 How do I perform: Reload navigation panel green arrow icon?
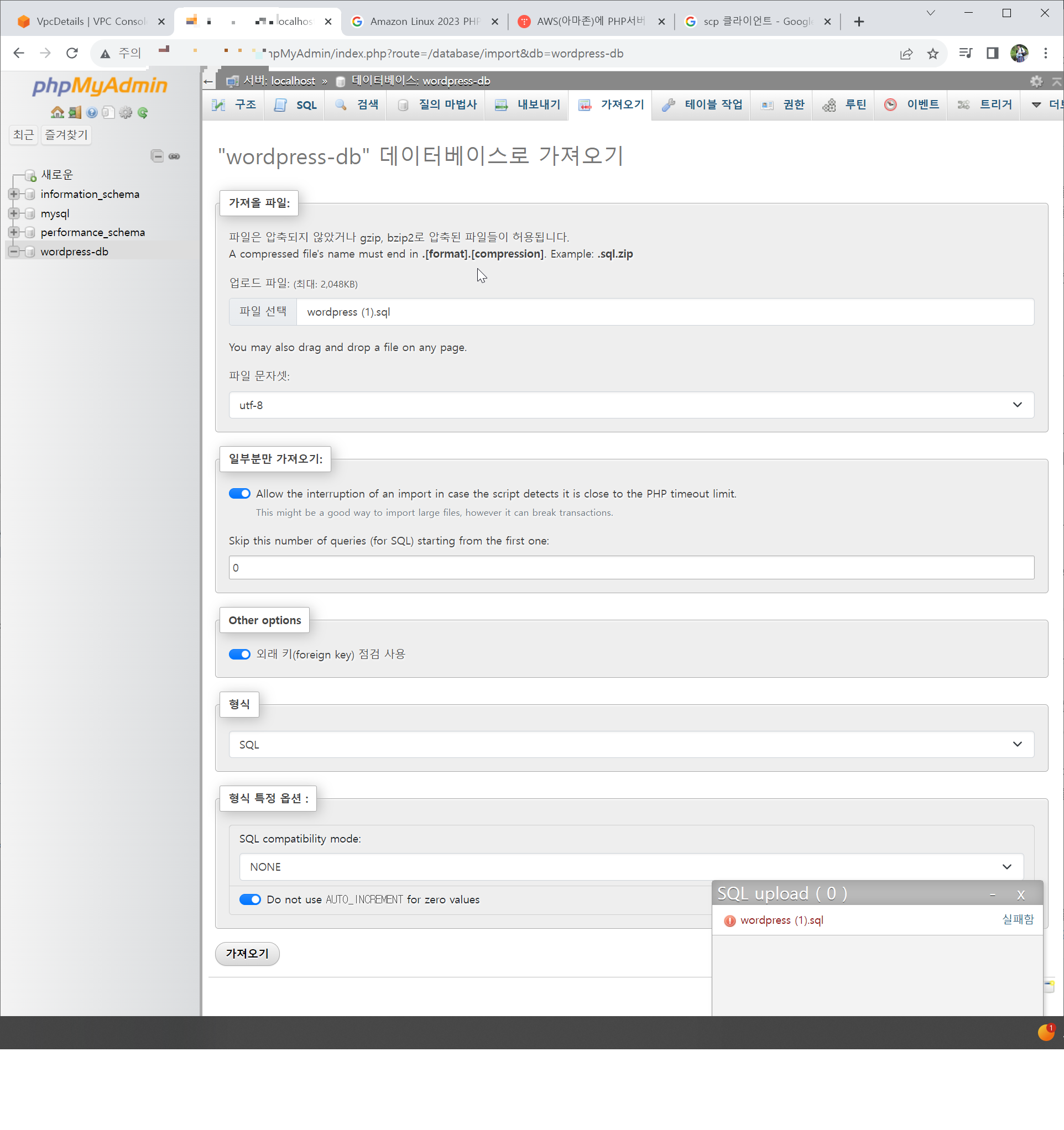click(x=143, y=113)
